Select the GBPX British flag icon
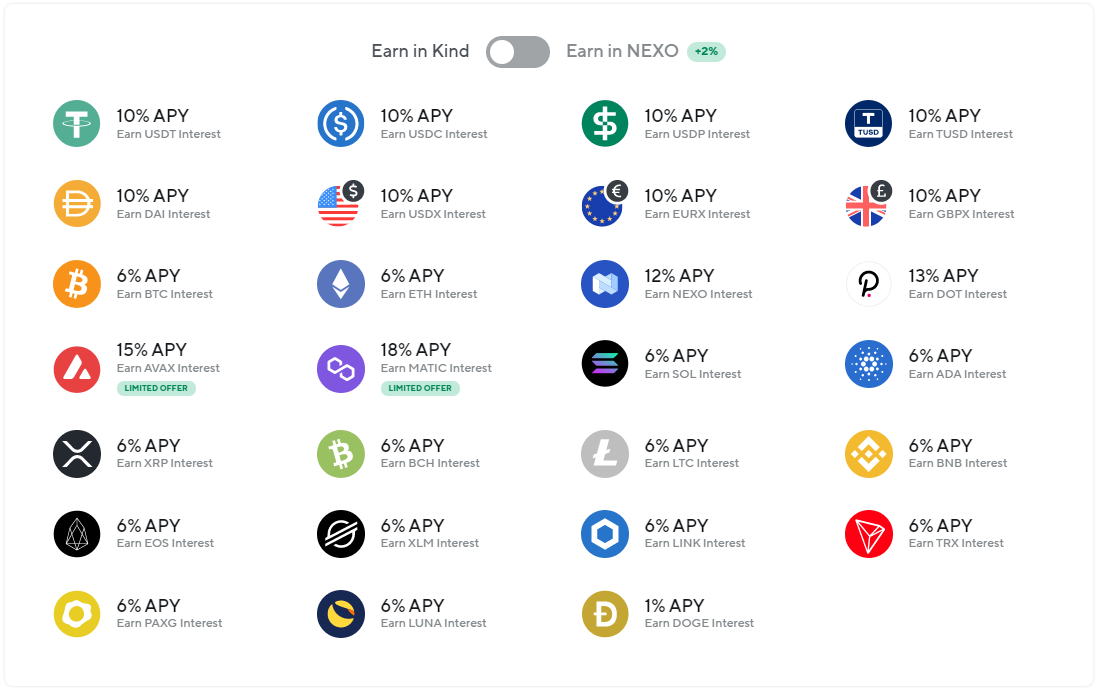Screen dimensions: 1100x693 (x=868, y=204)
